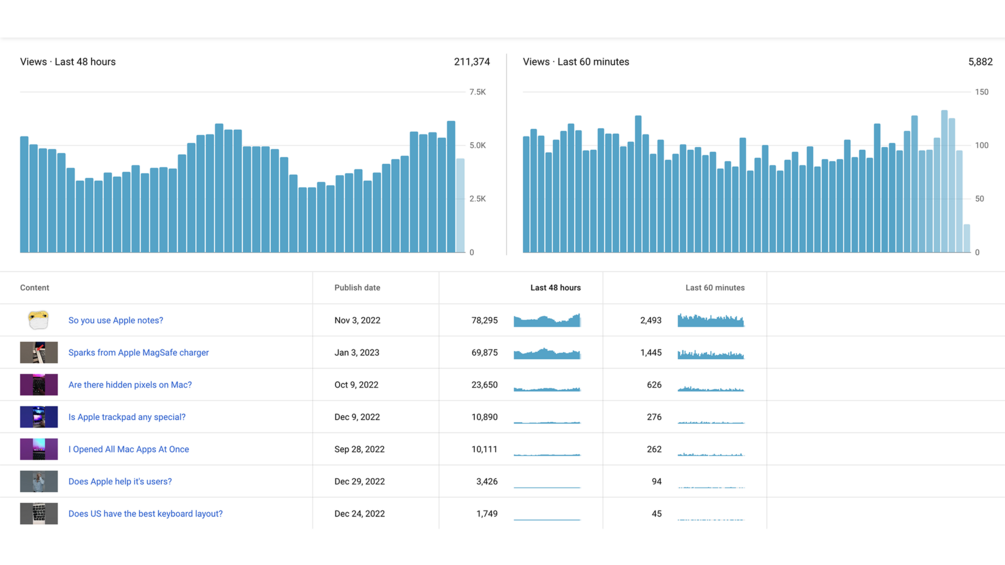This screenshot has width=1005, height=565.
Task: Click 60-minute sparkline for Apple notes row
Action: [711, 320]
